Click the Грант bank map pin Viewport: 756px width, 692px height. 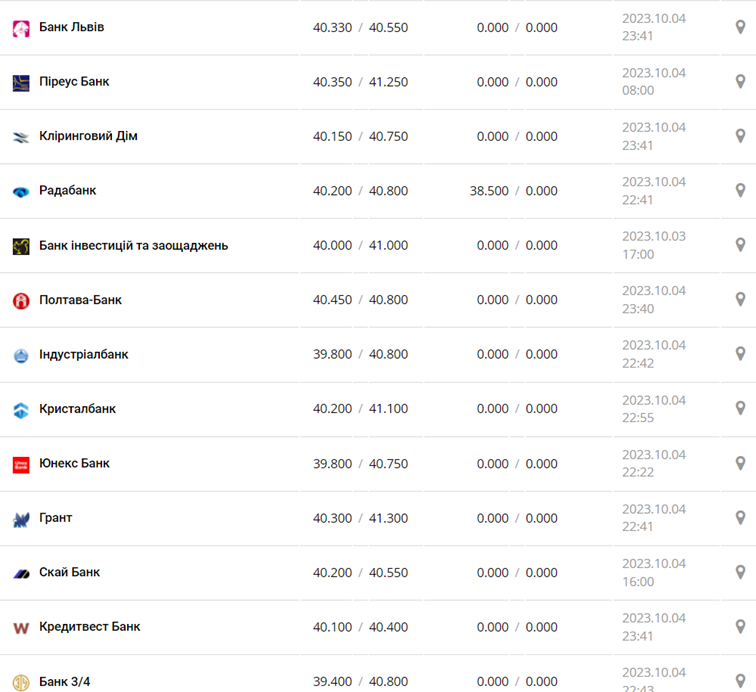click(x=741, y=517)
